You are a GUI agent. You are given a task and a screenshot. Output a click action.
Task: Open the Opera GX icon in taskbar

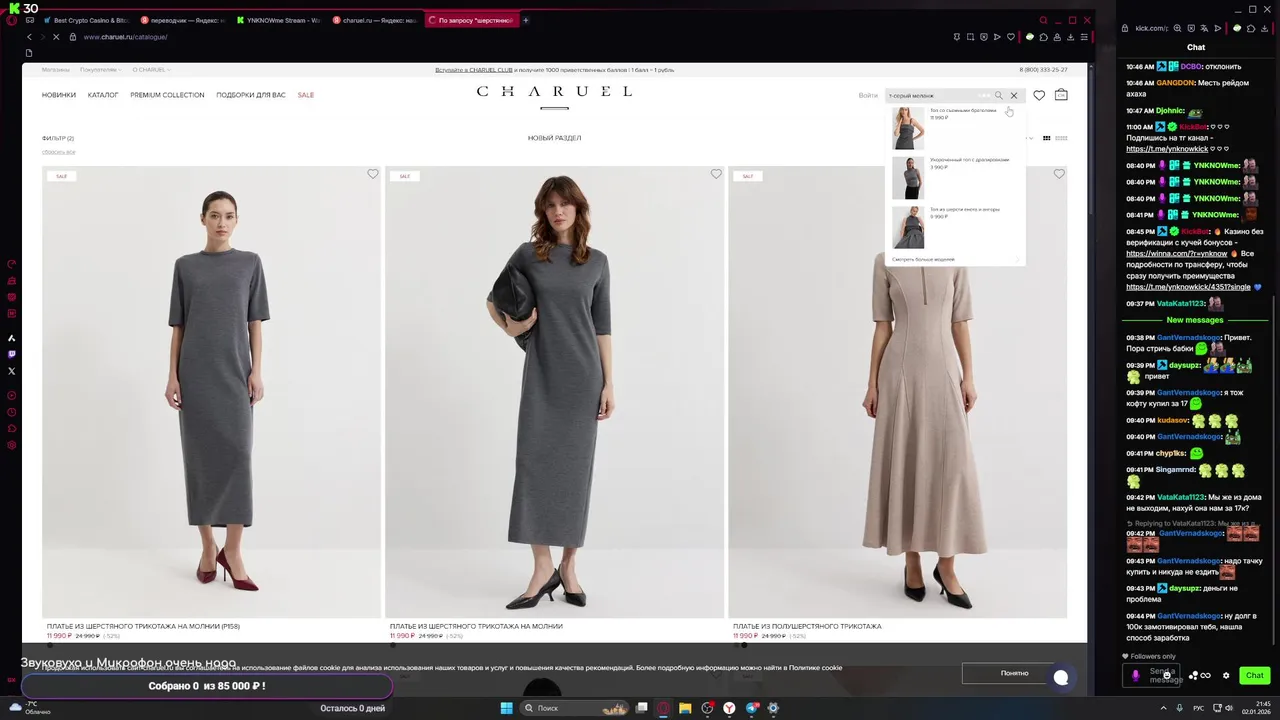[x=662, y=708]
